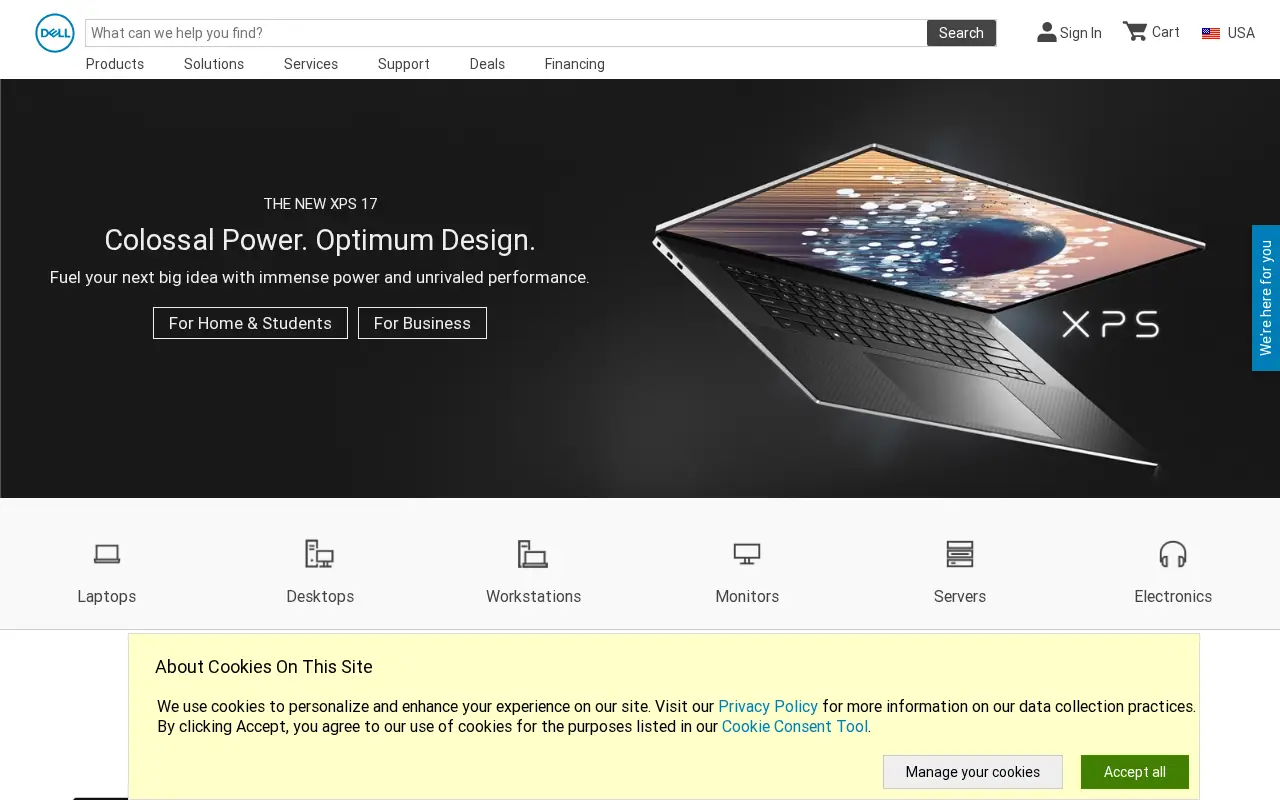The image size is (1280, 800).
Task: Open the Laptops category icon
Action: [x=107, y=553]
